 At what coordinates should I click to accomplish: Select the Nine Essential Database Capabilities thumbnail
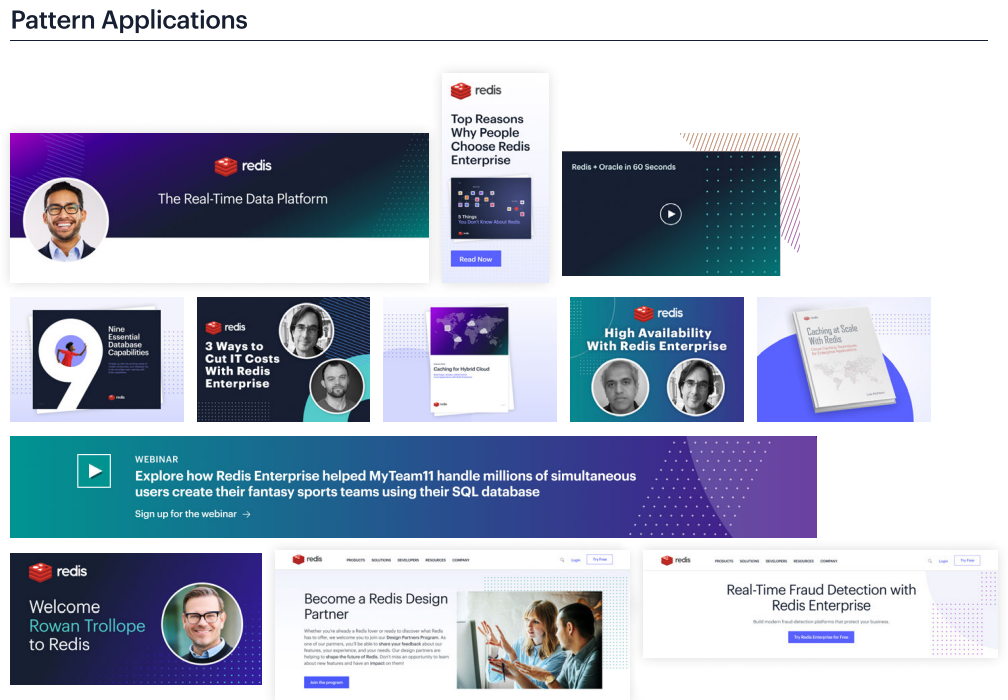pyautogui.click(x=97, y=359)
